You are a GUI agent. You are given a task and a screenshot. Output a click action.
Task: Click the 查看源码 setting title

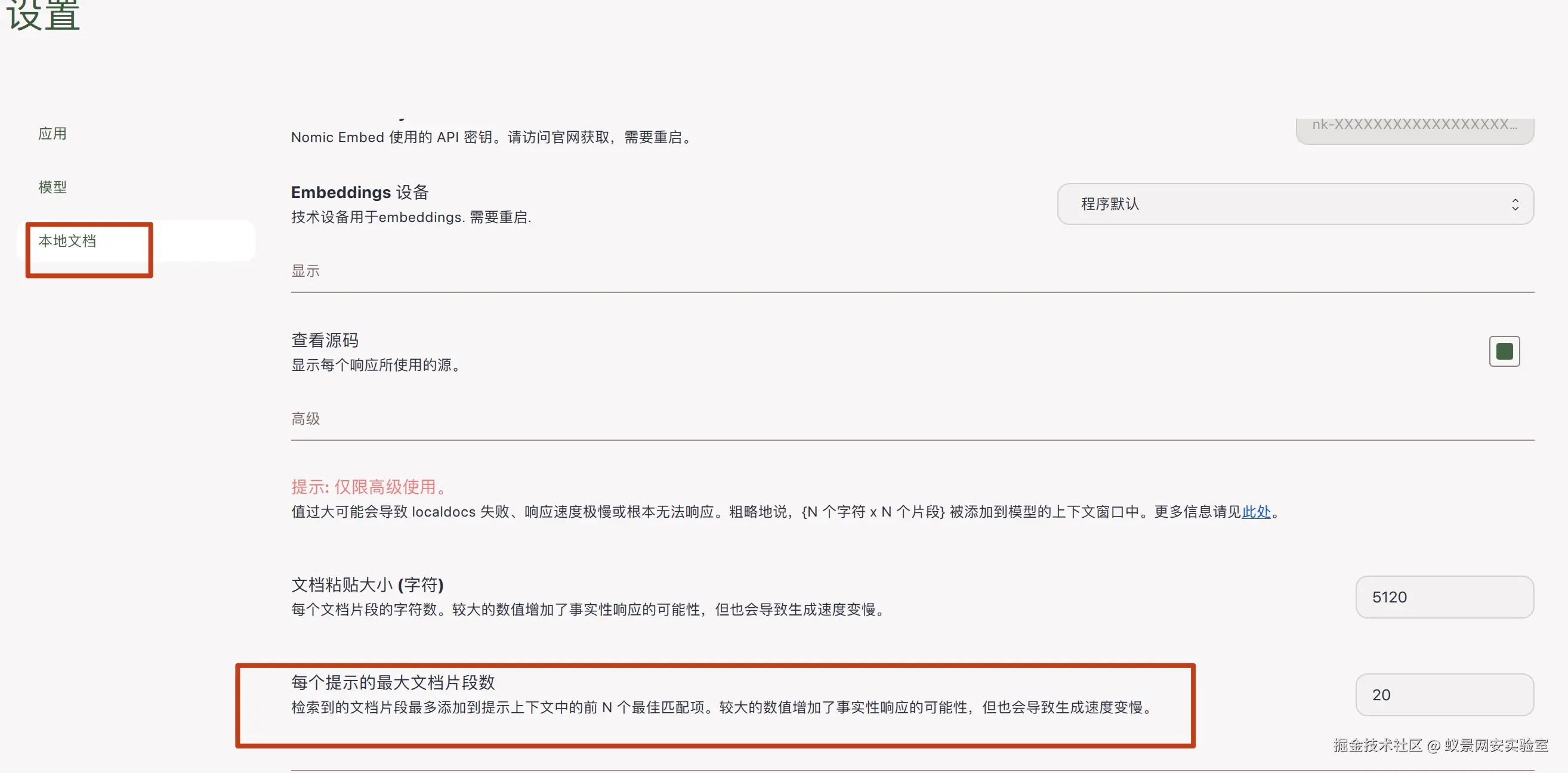[x=325, y=339]
